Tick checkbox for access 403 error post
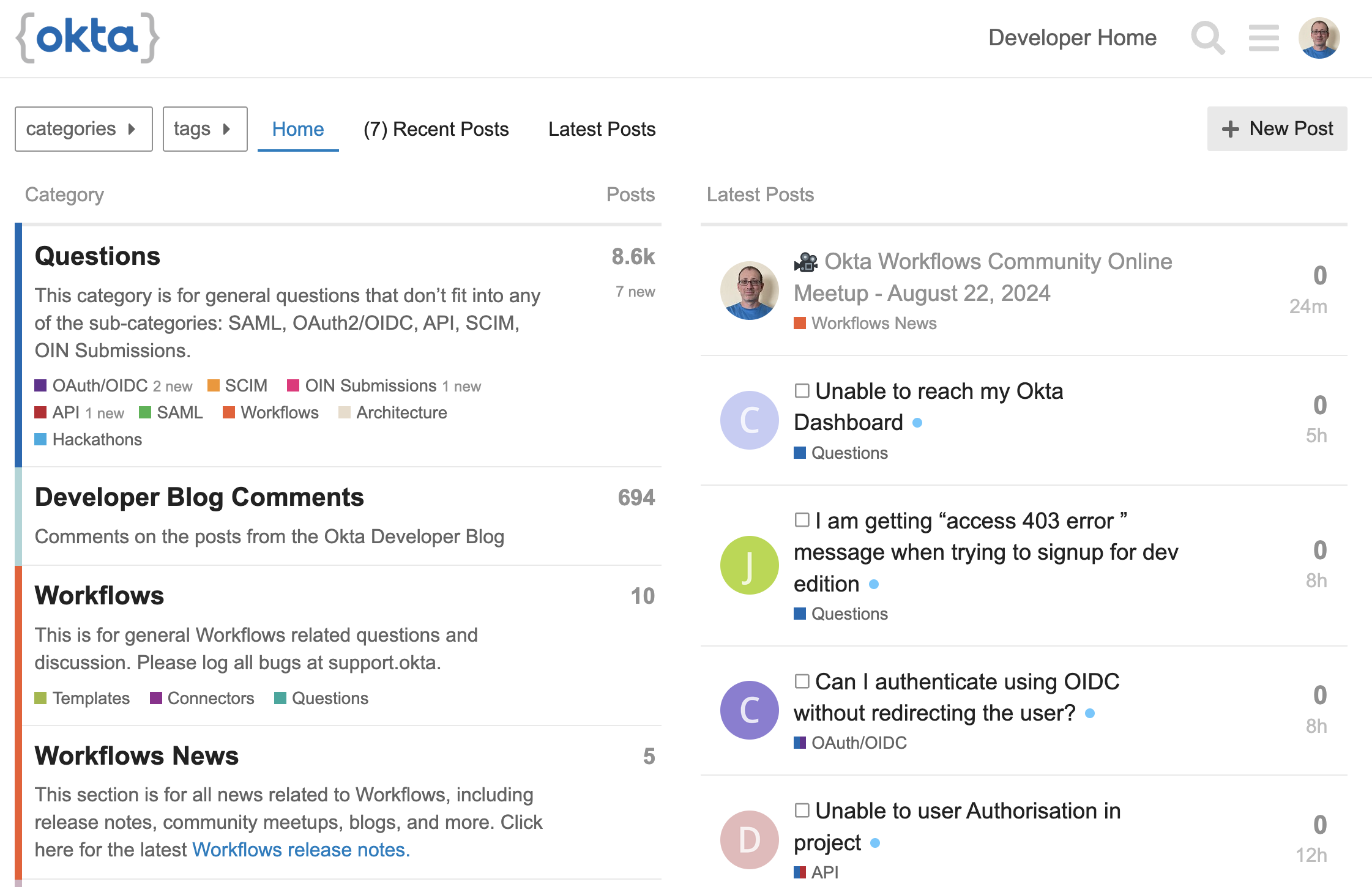 point(802,520)
